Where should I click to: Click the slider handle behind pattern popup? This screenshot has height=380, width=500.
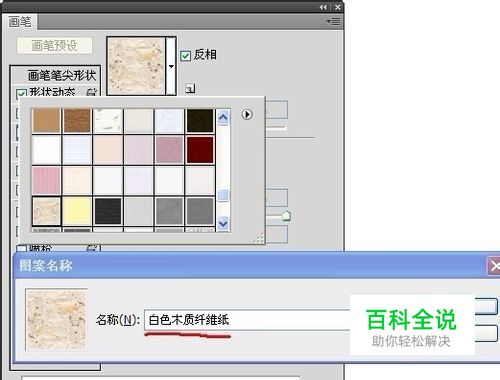coord(286,216)
